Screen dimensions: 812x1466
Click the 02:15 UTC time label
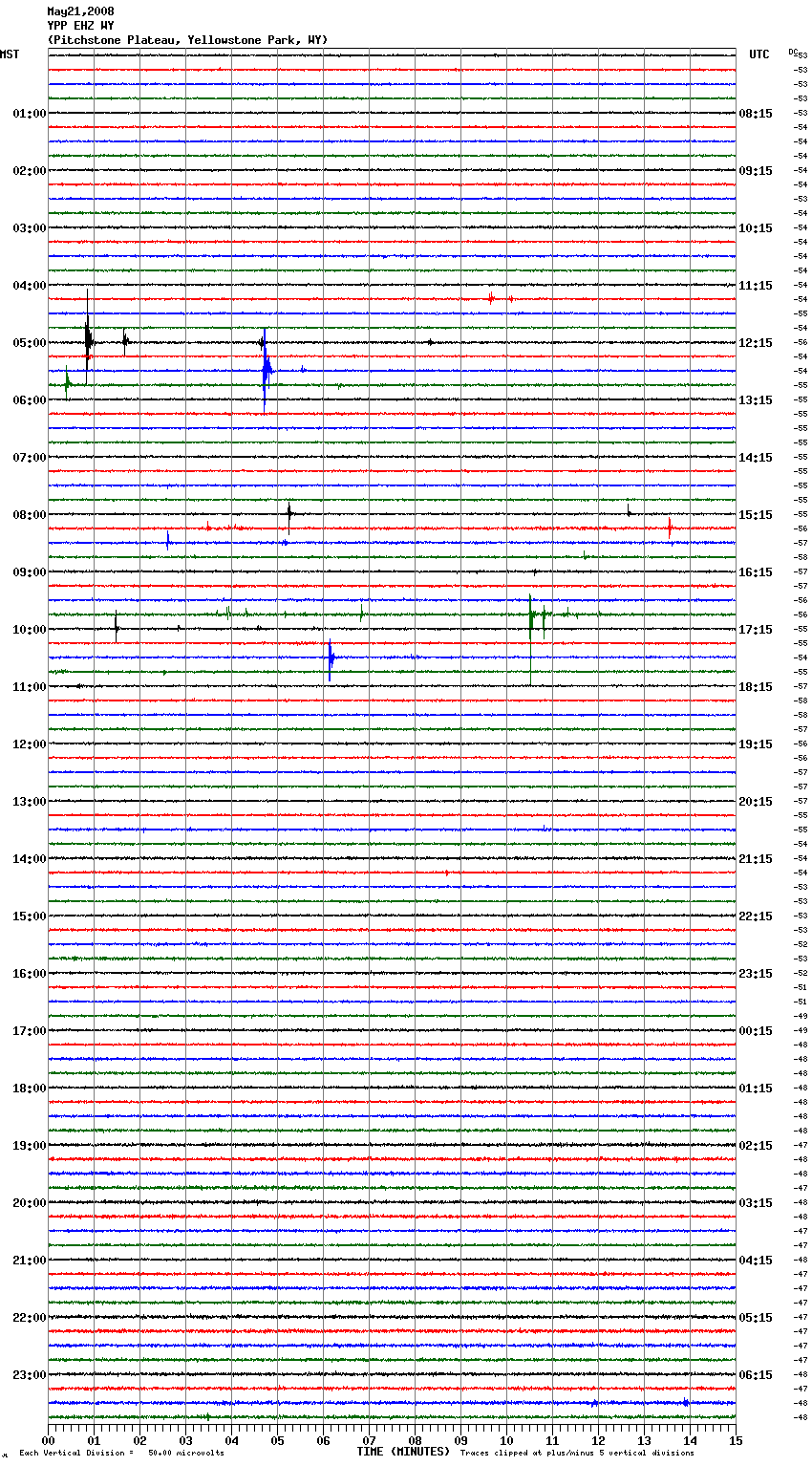click(756, 1146)
